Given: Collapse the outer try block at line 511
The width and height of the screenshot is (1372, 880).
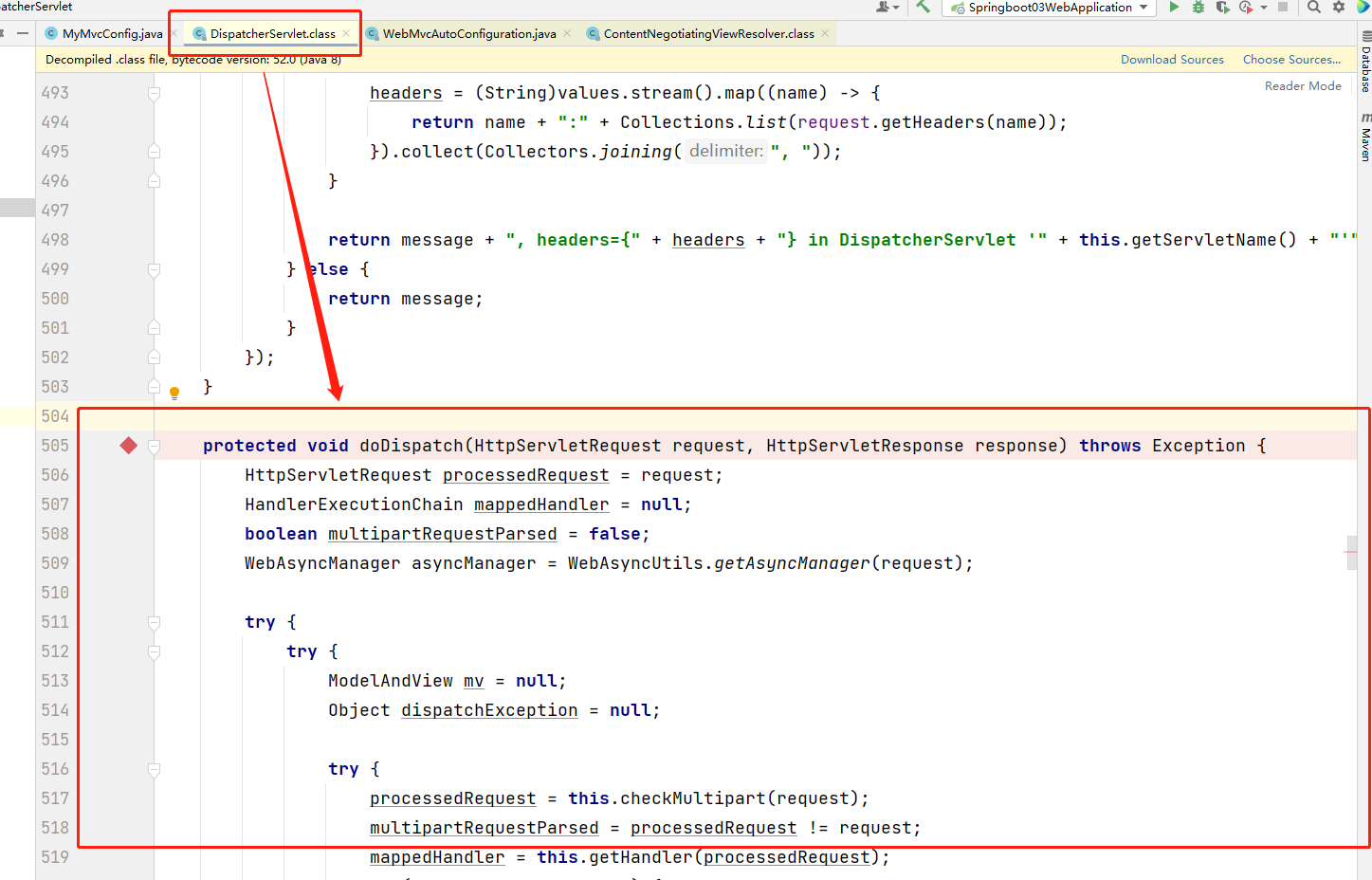Looking at the screenshot, I should 154,622.
